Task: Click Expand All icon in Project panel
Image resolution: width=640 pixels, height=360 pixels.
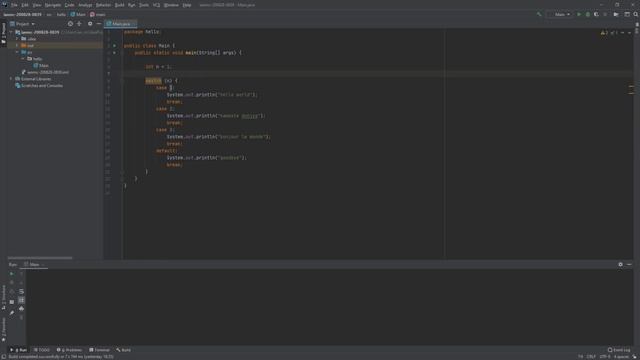Action: click(79, 24)
